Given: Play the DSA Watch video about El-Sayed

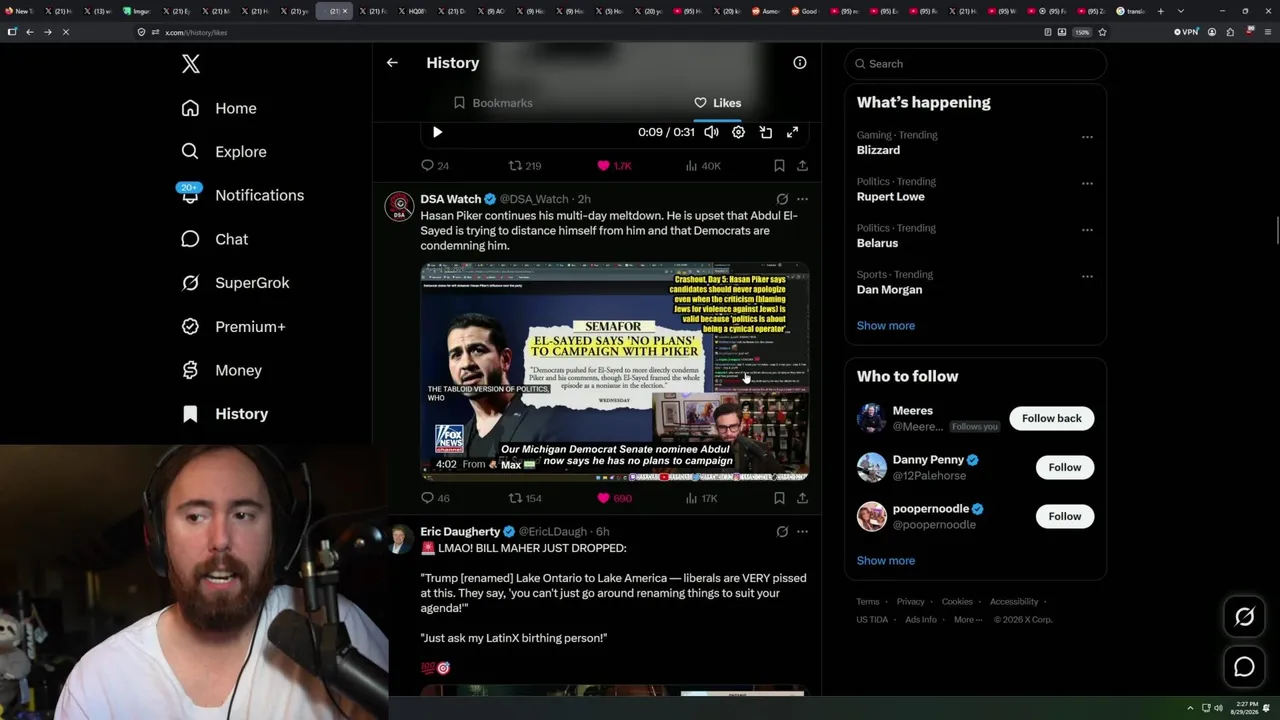Looking at the screenshot, I should [614, 372].
